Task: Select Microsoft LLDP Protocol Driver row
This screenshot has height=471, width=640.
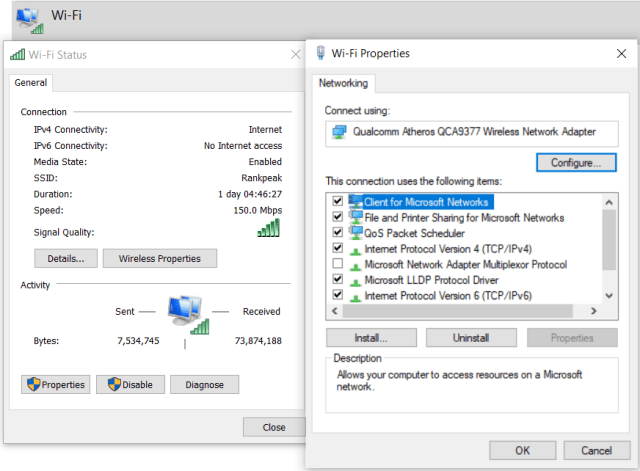Action: click(431, 280)
